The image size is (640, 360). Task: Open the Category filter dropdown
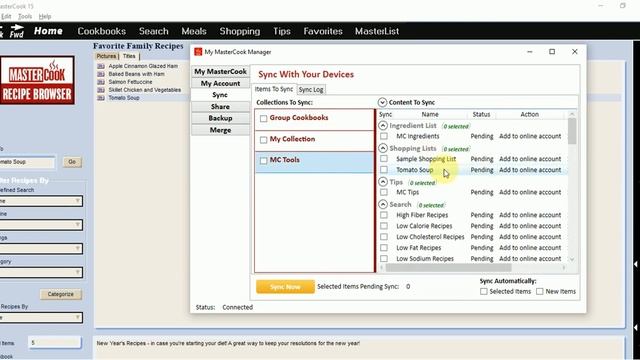coord(41,272)
